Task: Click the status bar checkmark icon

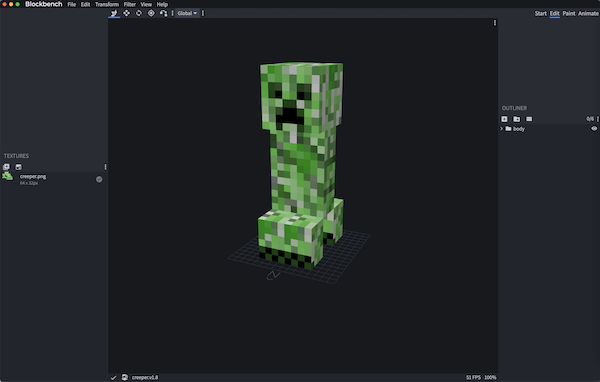Action: 113,378
